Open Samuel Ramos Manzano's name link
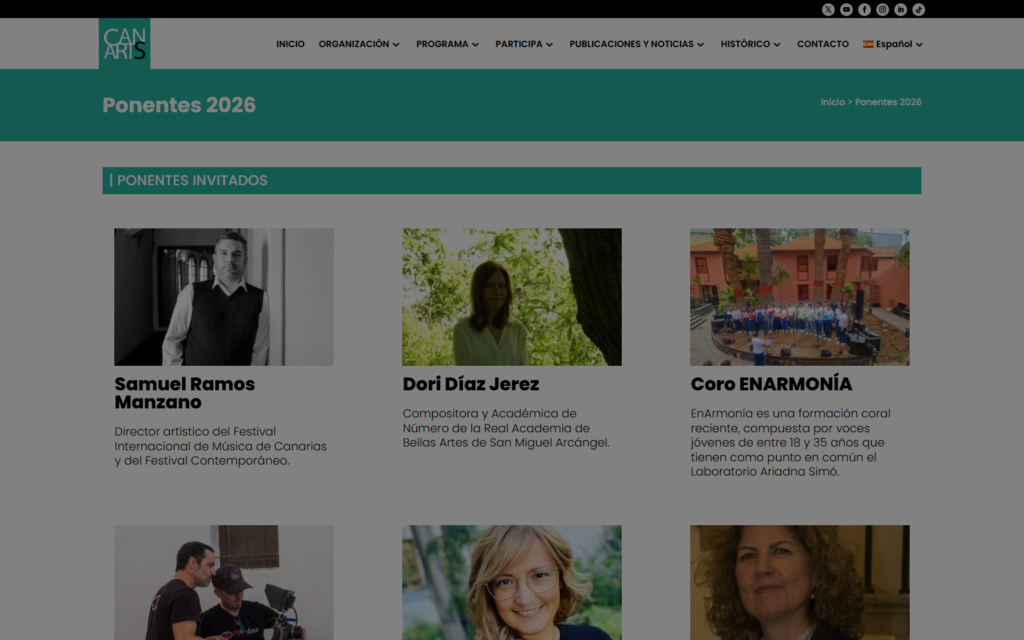The image size is (1024, 640). [x=185, y=393]
